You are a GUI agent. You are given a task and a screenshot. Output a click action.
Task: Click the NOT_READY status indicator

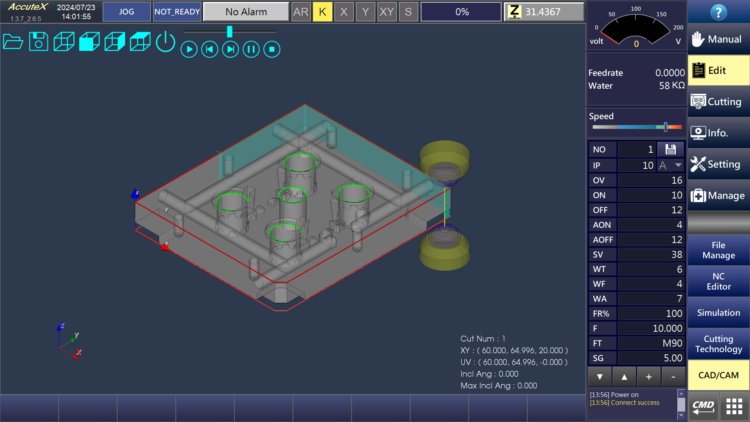click(177, 12)
